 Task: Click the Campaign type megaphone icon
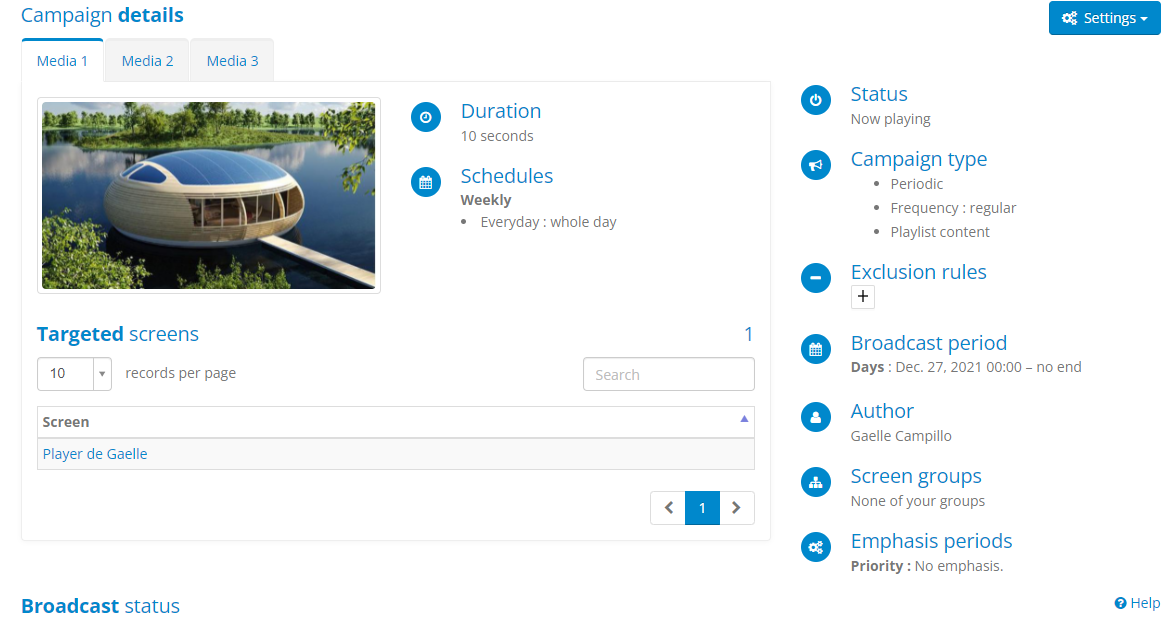816,165
